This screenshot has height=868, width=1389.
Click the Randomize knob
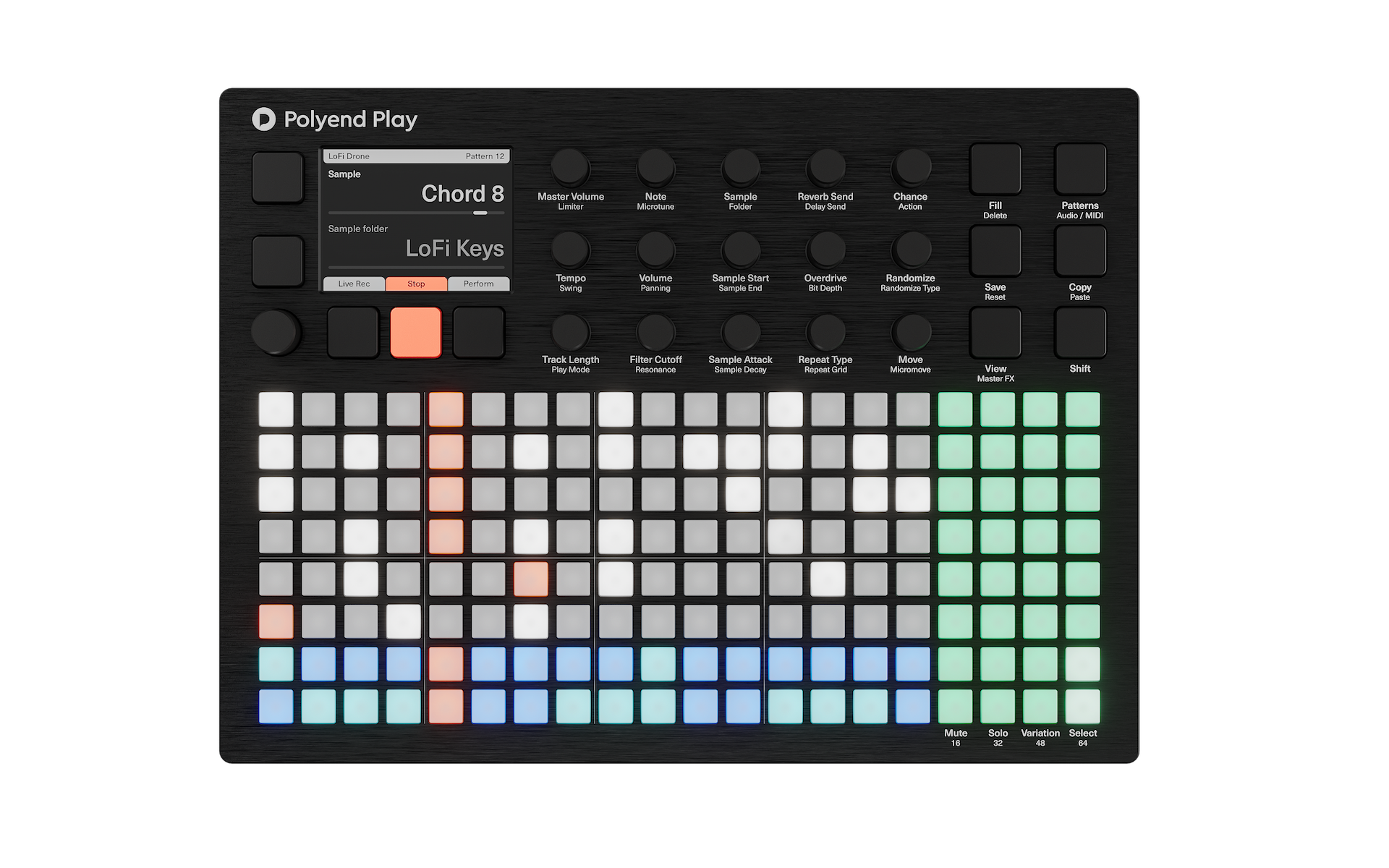pos(910,250)
